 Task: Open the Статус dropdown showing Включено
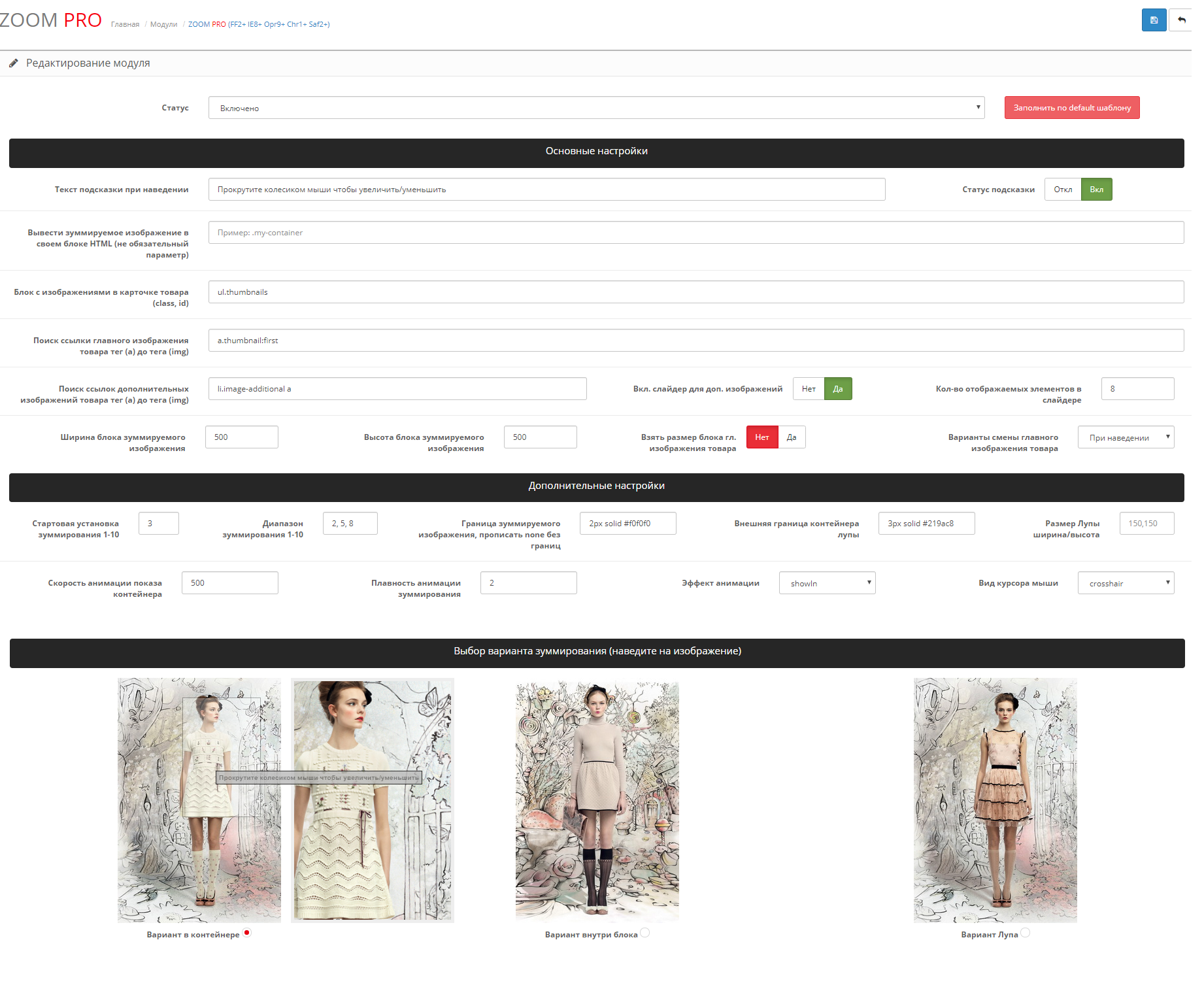pos(595,108)
